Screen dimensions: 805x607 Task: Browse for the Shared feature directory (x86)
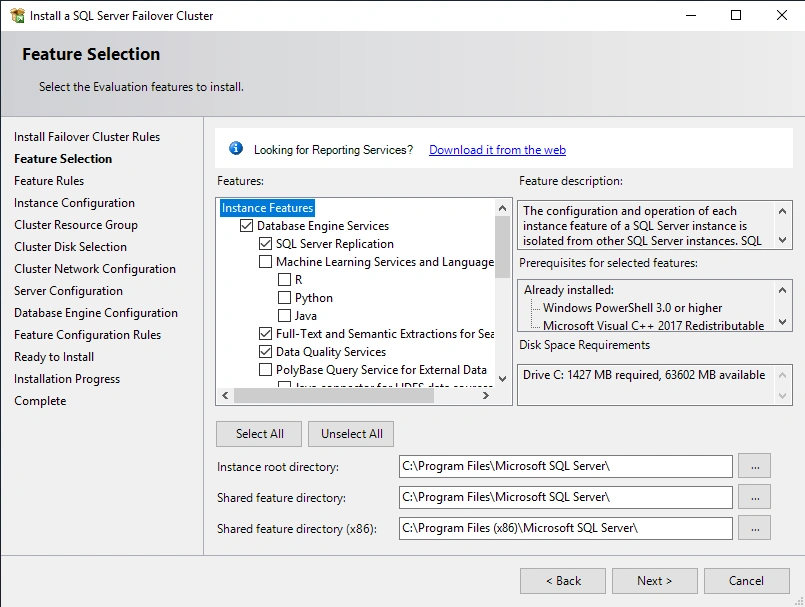(x=755, y=528)
